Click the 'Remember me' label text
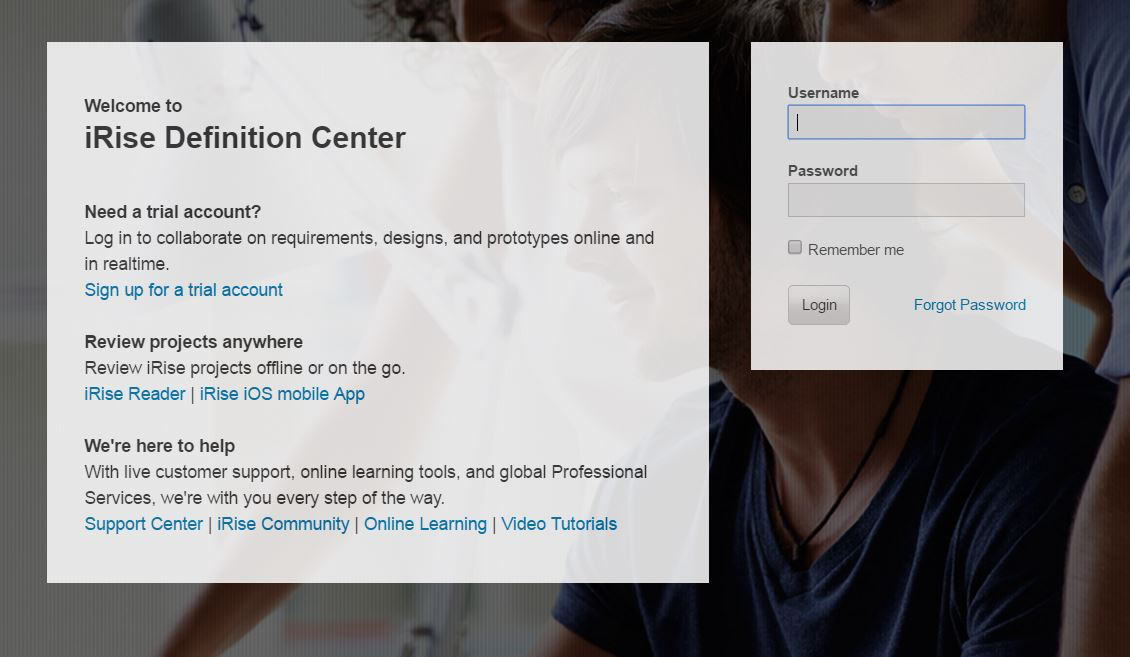1130x657 pixels. (x=855, y=249)
